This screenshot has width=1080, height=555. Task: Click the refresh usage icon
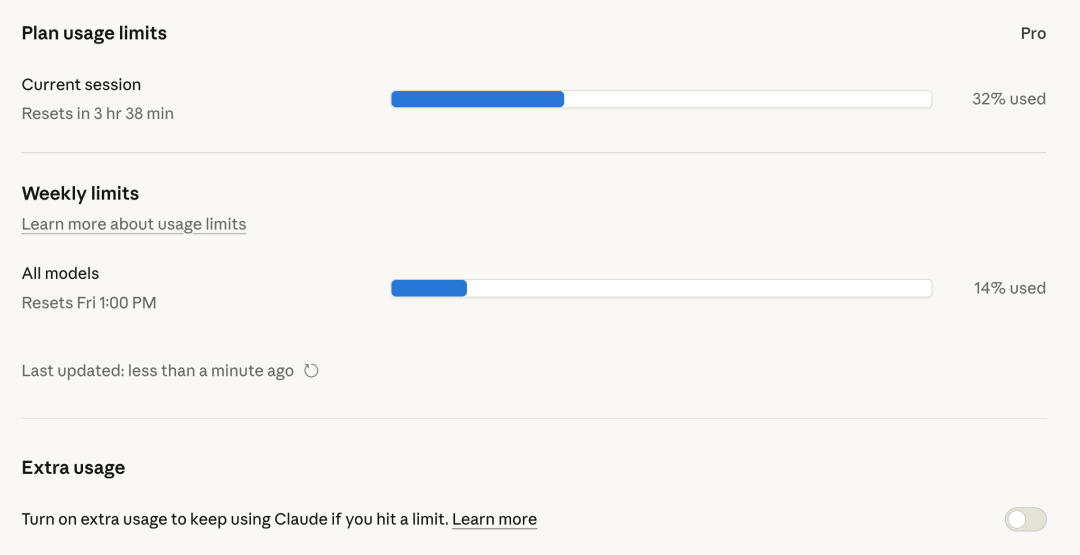(311, 371)
